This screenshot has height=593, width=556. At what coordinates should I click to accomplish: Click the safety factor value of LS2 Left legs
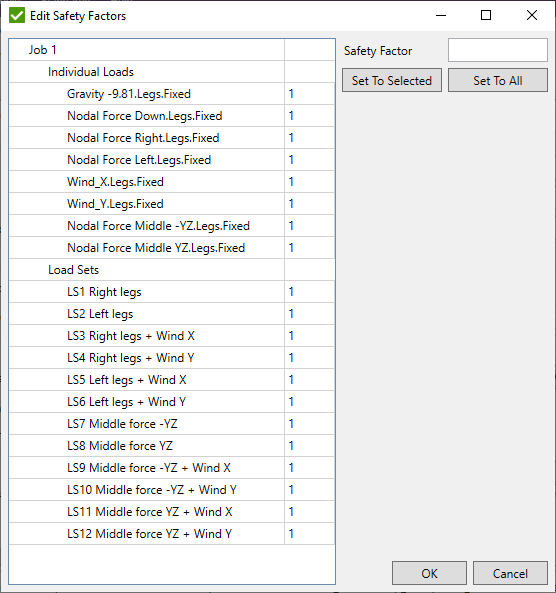click(x=309, y=314)
